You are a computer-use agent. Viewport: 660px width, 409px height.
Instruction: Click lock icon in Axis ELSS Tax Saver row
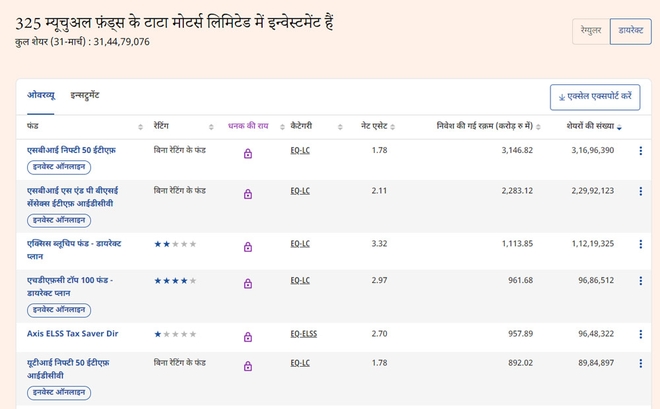click(x=247, y=337)
